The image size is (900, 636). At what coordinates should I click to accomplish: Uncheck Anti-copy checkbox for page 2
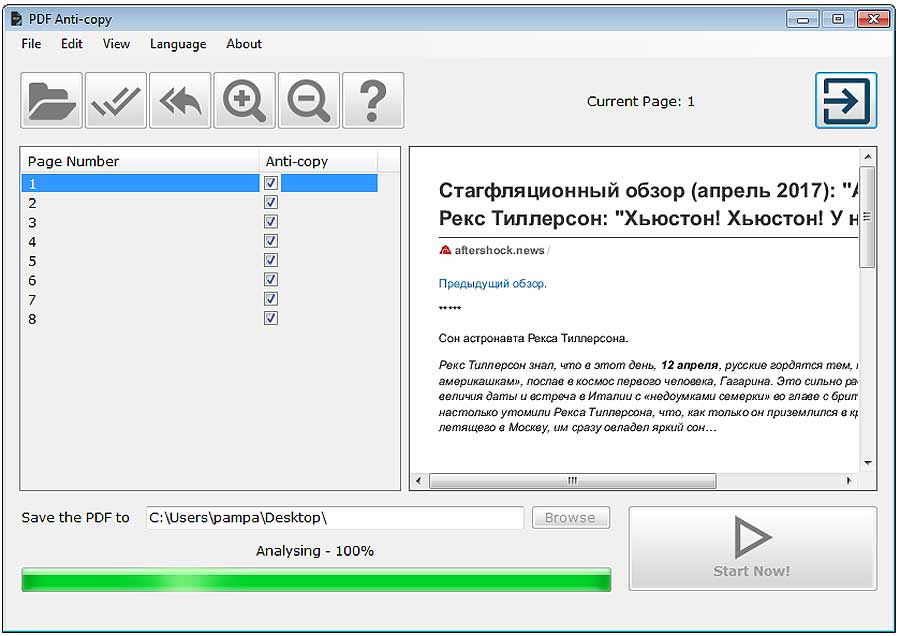click(x=271, y=203)
